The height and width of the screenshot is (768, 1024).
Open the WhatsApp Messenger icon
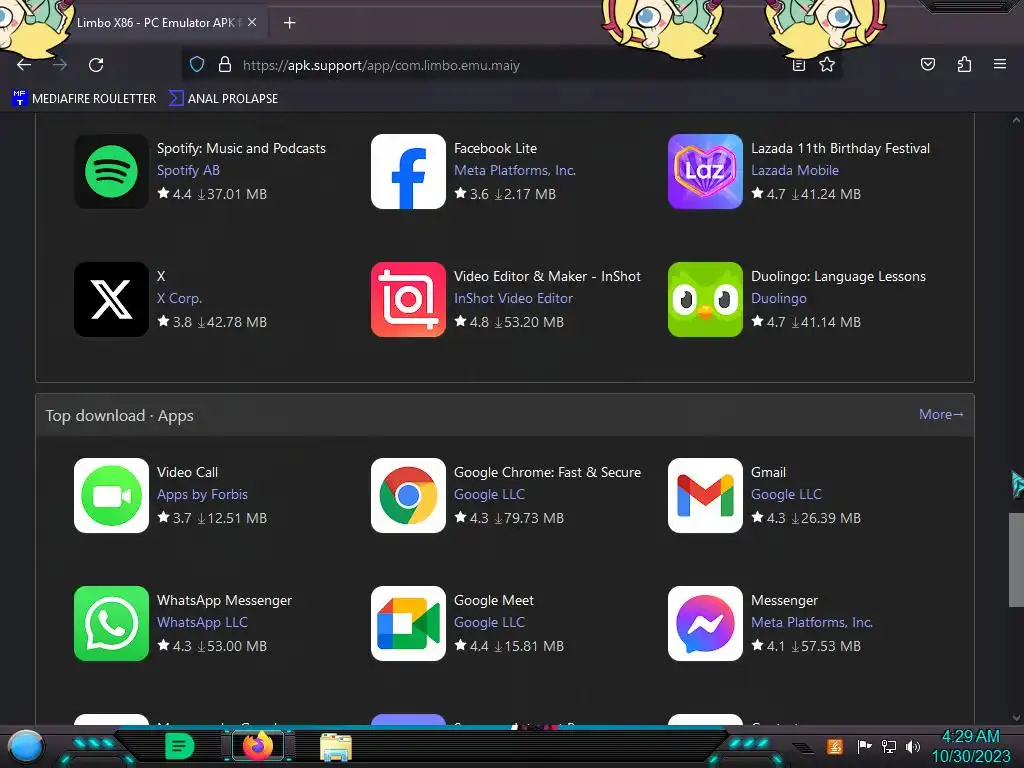pyautogui.click(x=111, y=624)
